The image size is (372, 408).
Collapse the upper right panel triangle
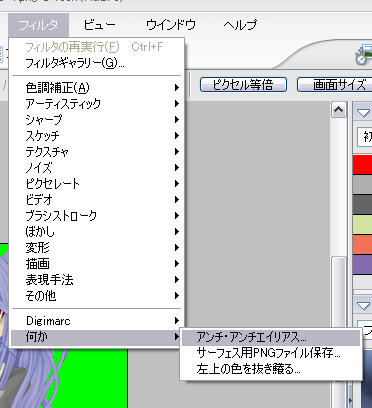pos(363,112)
